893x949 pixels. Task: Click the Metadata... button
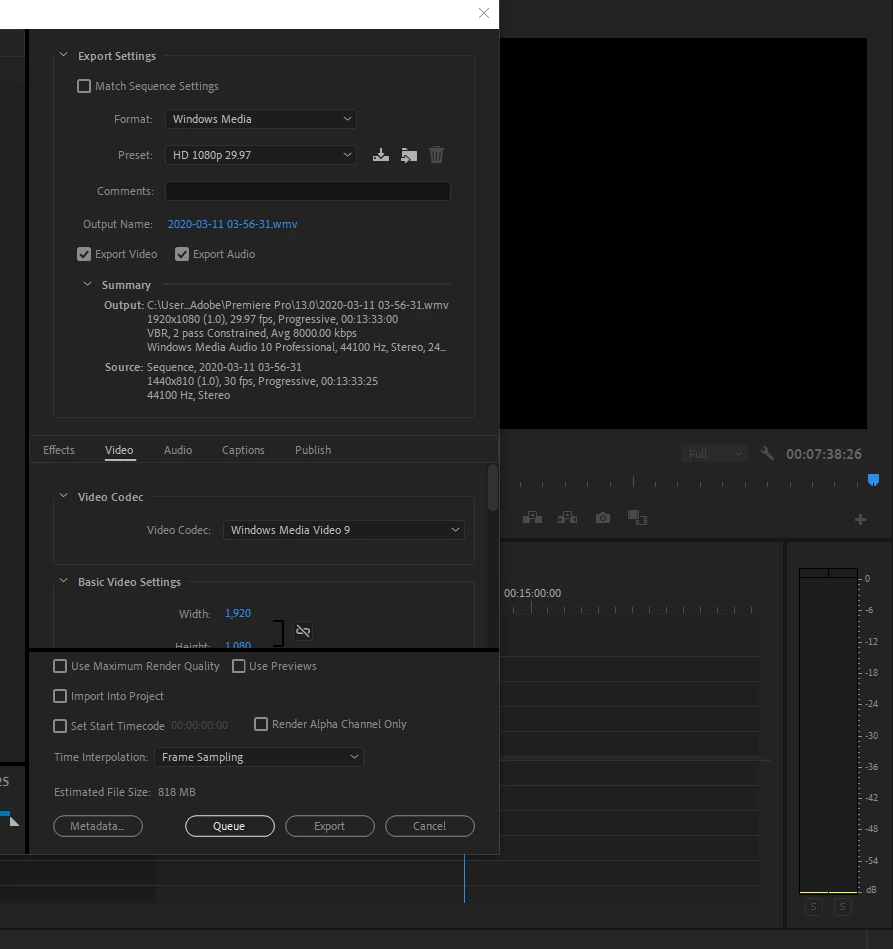click(98, 826)
